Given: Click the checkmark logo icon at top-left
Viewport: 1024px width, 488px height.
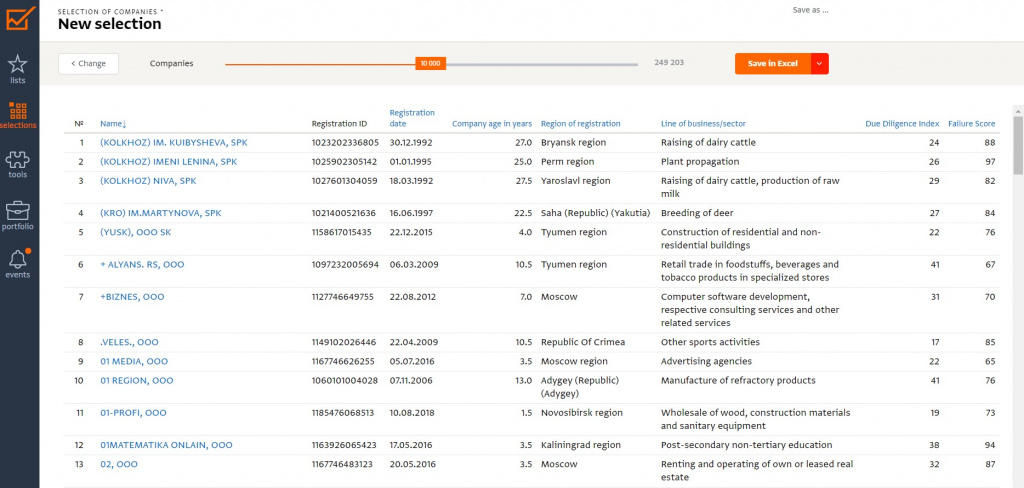Looking at the screenshot, I should pos(19,18).
